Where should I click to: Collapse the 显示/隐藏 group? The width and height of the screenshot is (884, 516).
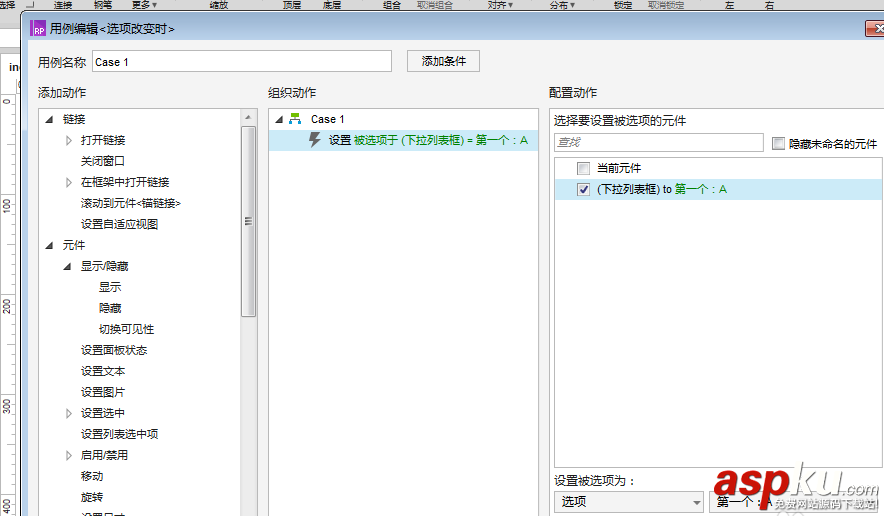68,266
